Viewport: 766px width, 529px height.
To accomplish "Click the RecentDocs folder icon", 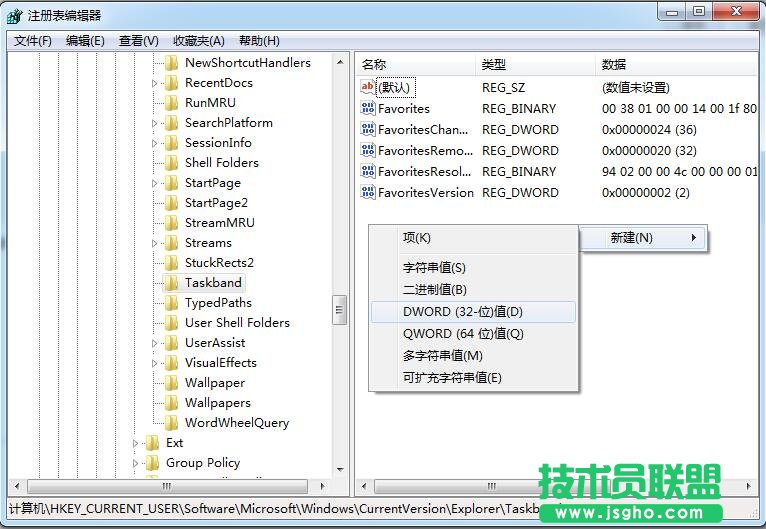I will tap(171, 83).
